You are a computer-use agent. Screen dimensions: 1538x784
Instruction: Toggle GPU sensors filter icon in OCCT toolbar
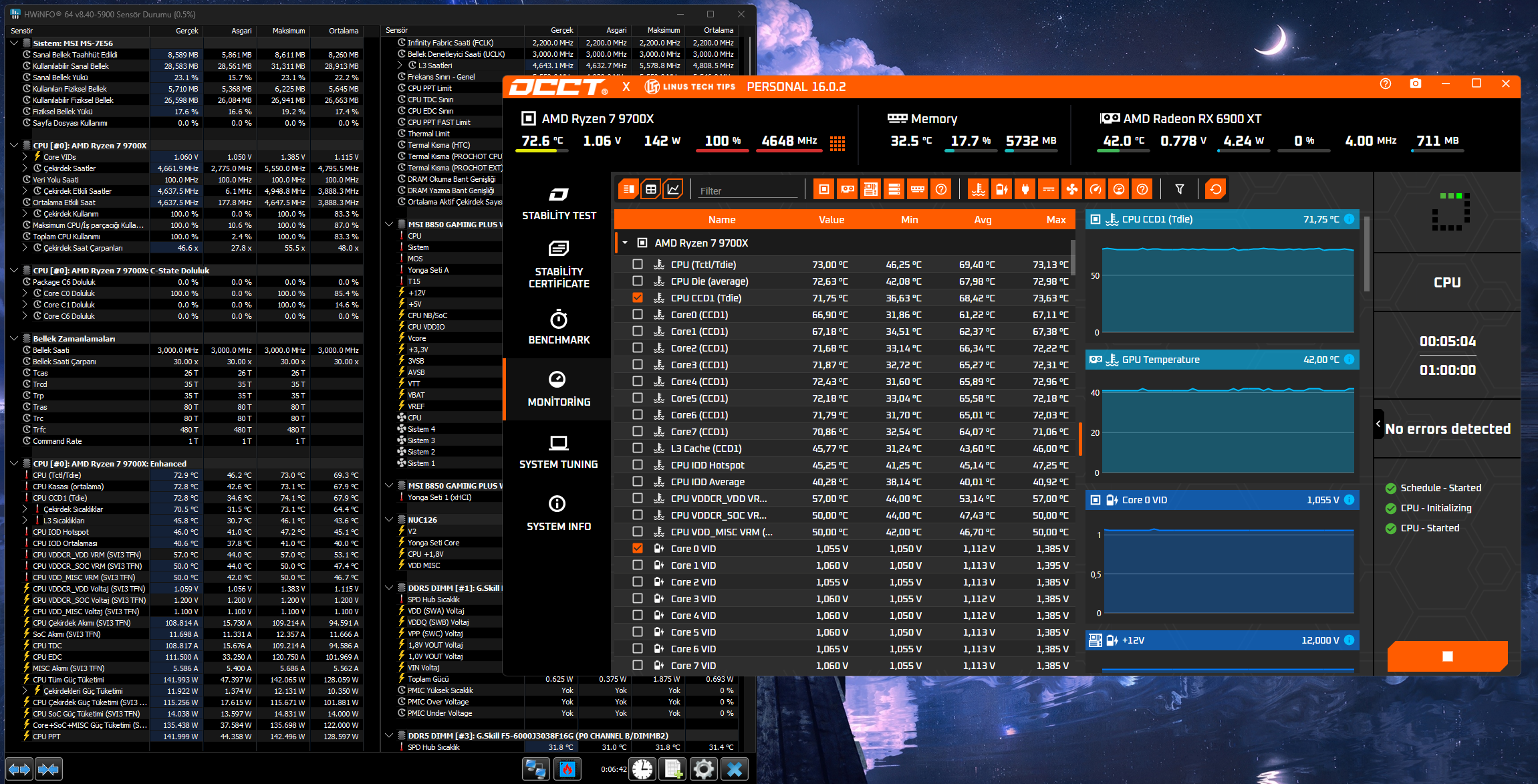[847, 189]
